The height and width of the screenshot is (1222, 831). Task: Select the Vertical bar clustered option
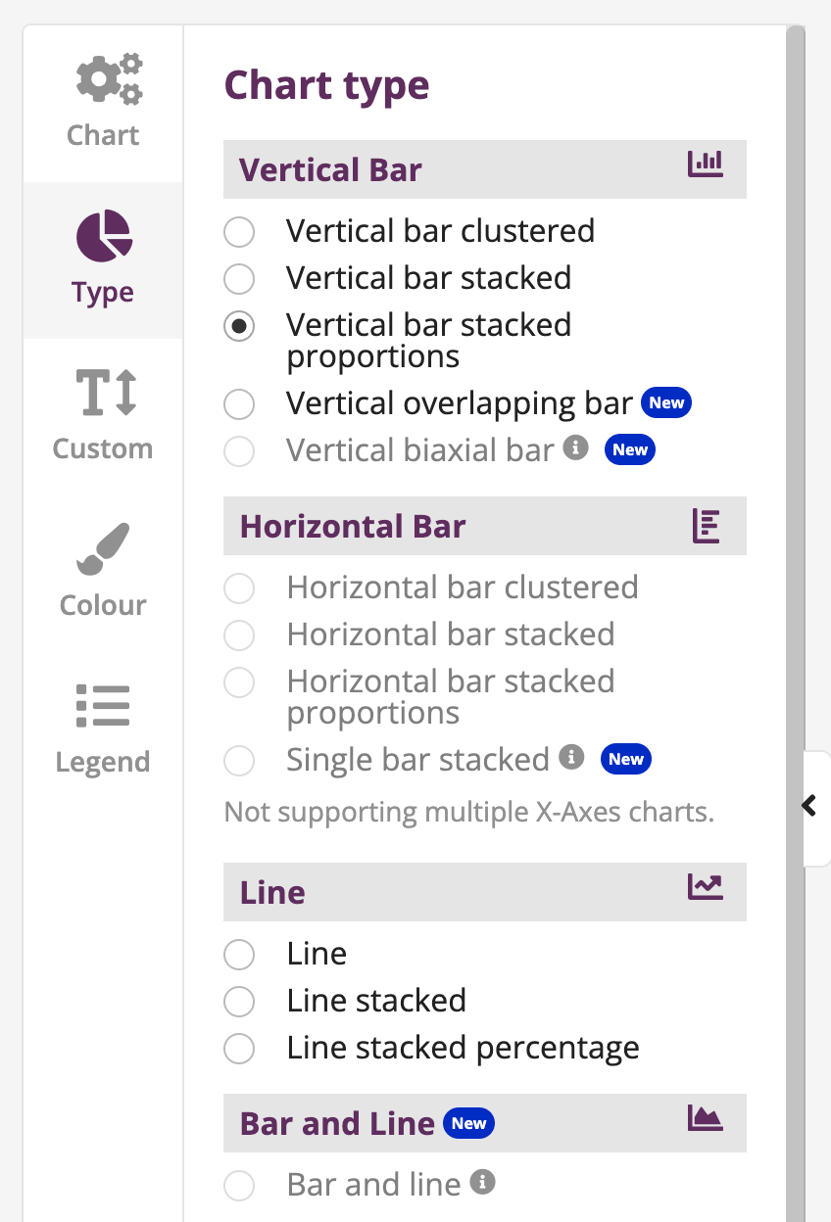[x=239, y=231]
